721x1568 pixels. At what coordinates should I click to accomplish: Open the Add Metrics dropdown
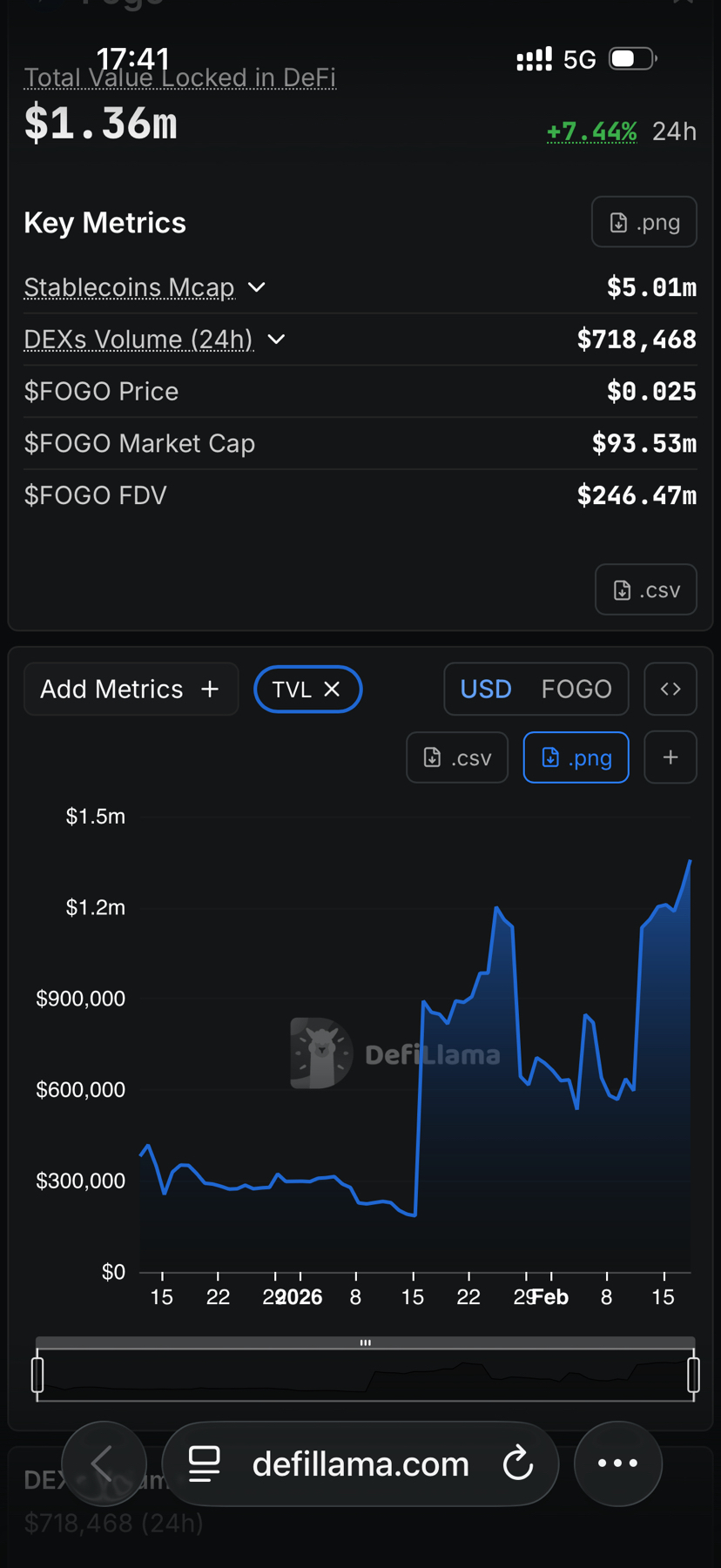[131, 689]
